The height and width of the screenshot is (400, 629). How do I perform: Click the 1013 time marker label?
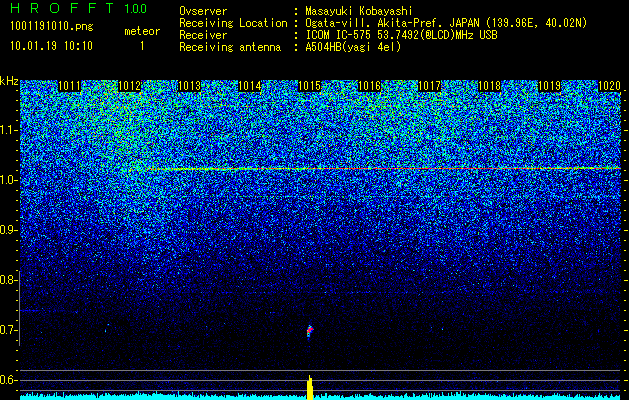click(x=189, y=86)
